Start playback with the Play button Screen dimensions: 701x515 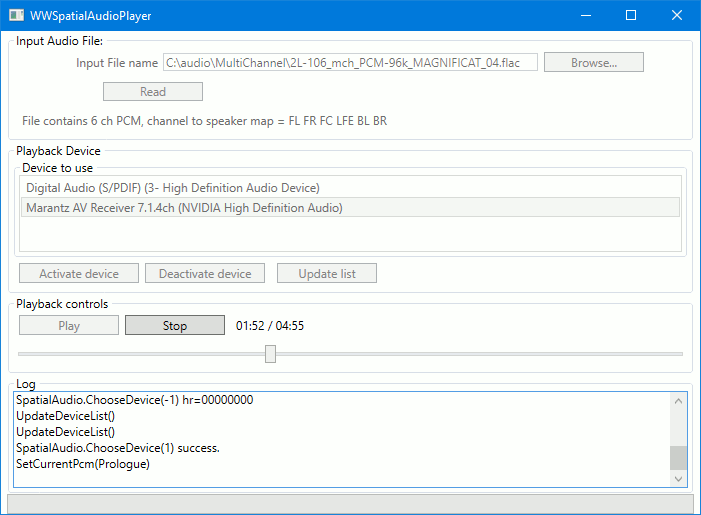click(69, 326)
